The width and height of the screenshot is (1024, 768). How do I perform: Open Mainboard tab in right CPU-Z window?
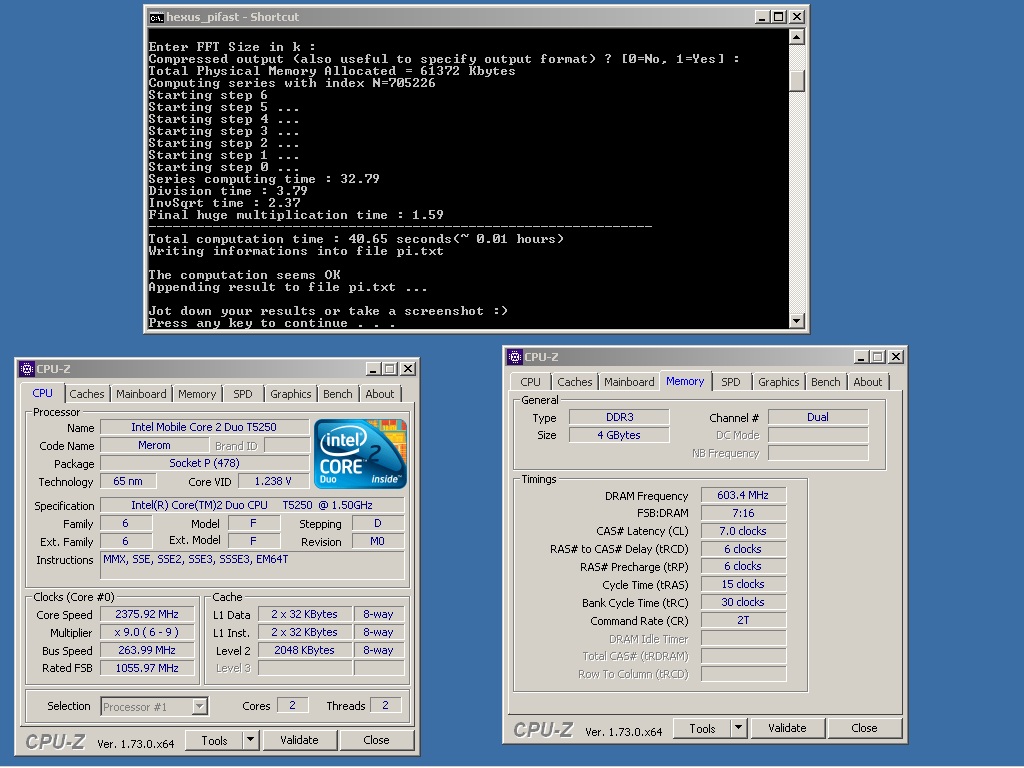pos(629,382)
